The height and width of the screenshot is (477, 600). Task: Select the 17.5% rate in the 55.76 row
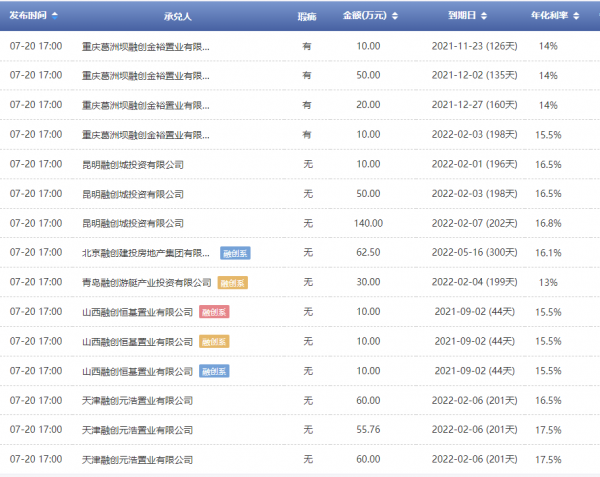click(x=548, y=430)
